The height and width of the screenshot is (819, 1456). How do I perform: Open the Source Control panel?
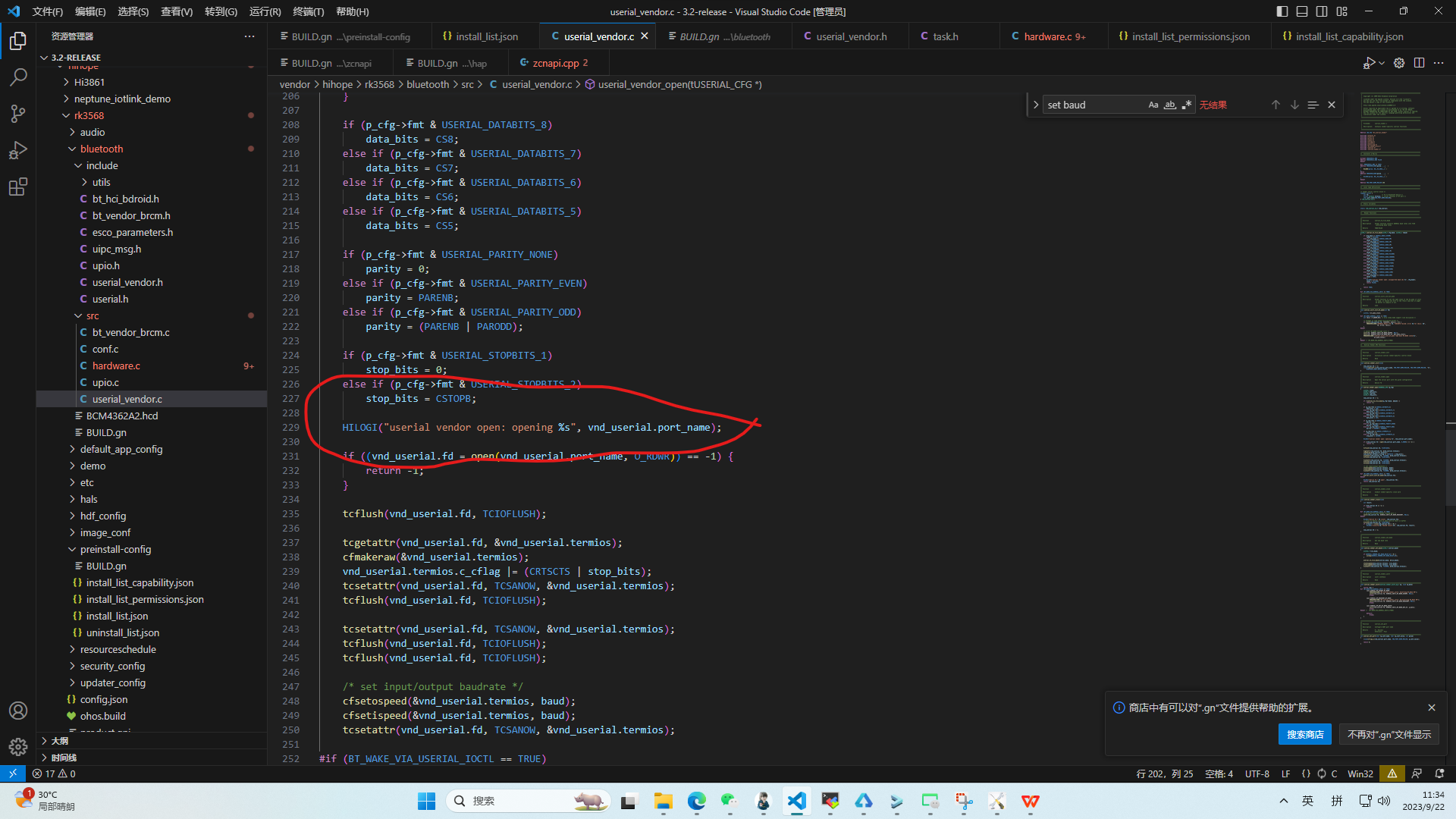pos(18,113)
